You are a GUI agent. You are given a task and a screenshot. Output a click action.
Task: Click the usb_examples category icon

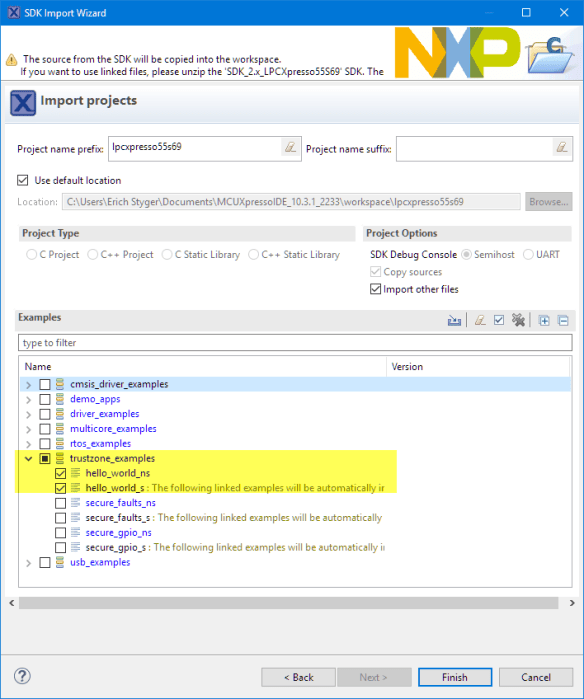[x=60, y=563]
